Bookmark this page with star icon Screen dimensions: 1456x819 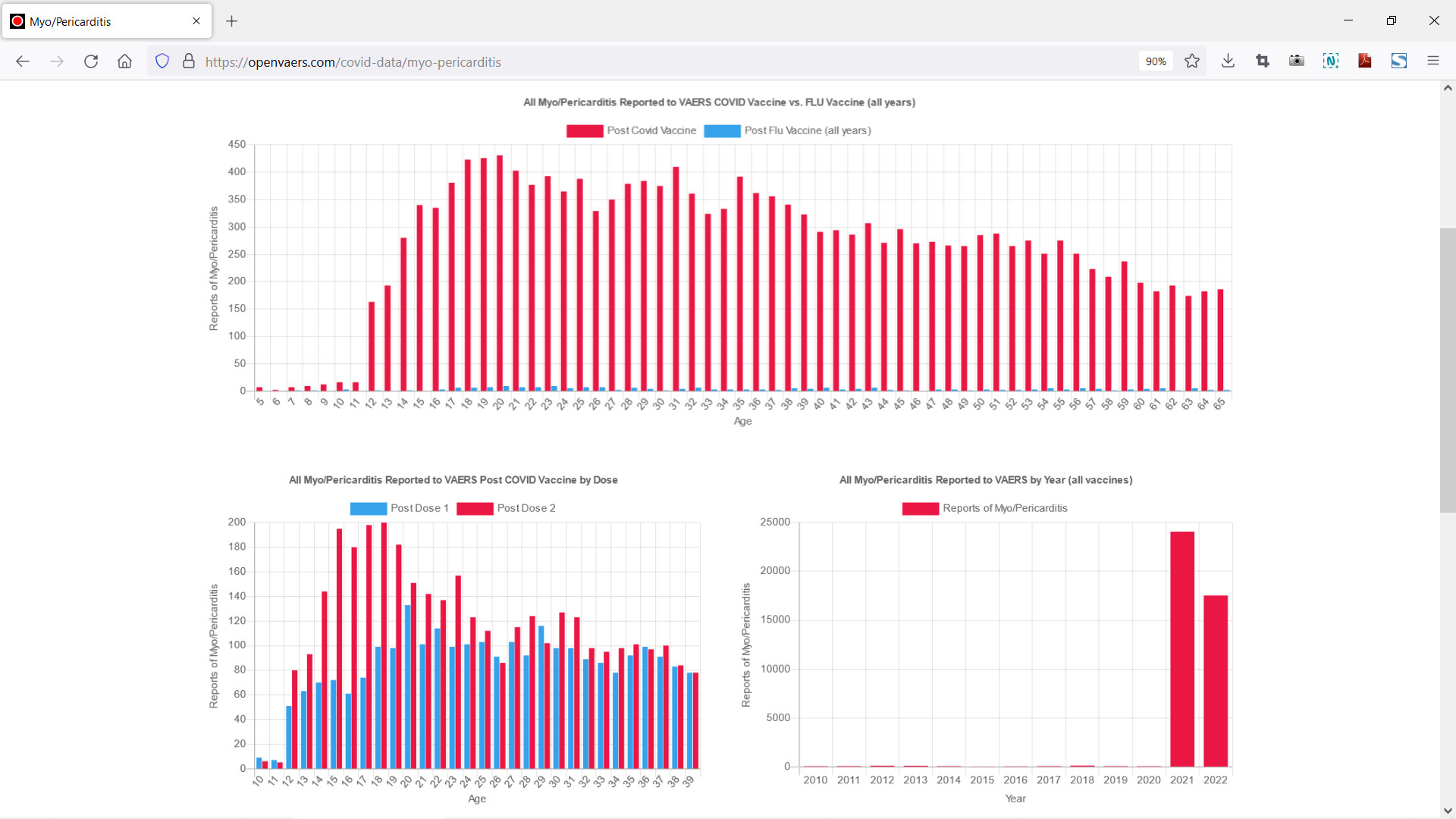tap(1192, 61)
